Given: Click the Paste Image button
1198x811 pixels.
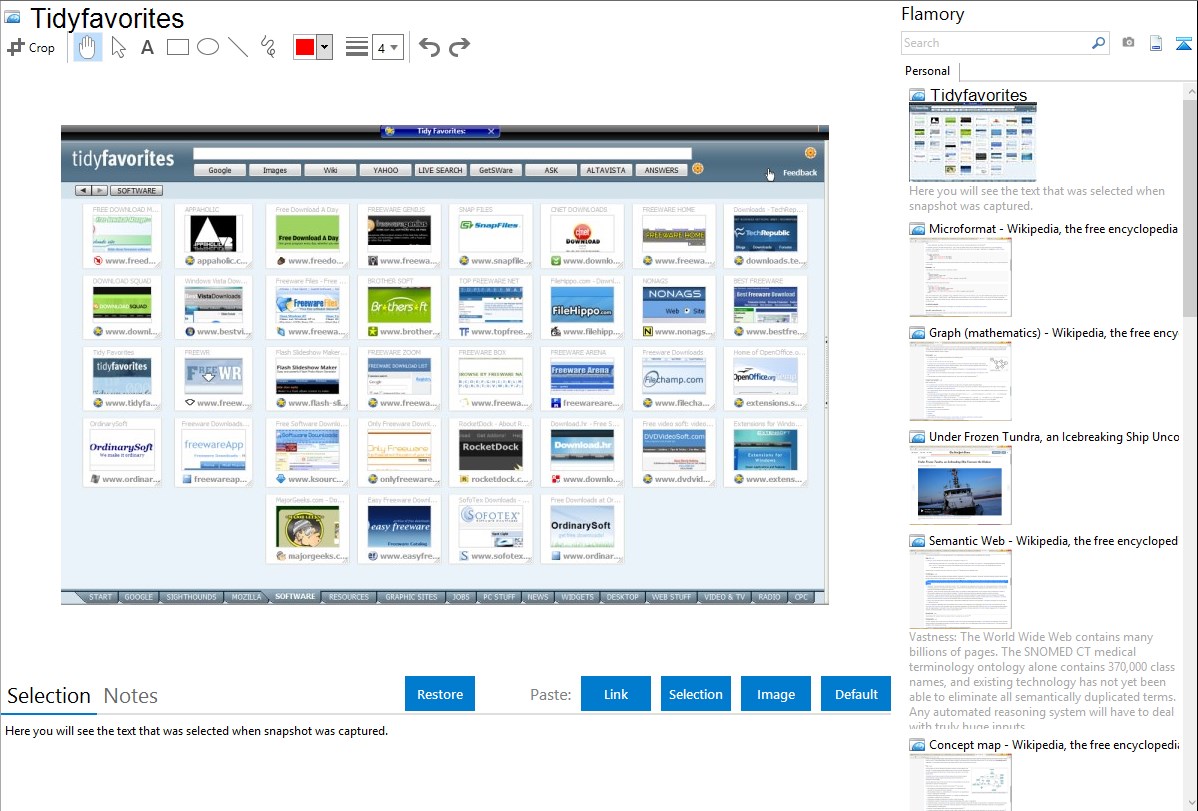Looking at the screenshot, I should coord(776,694).
